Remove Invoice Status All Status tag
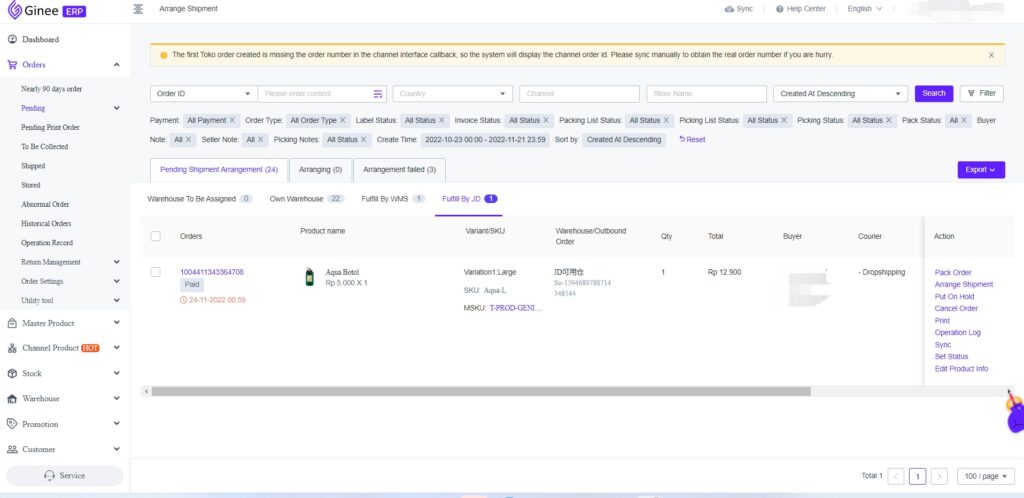Viewport: 1024px width, 498px height. (x=546, y=120)
